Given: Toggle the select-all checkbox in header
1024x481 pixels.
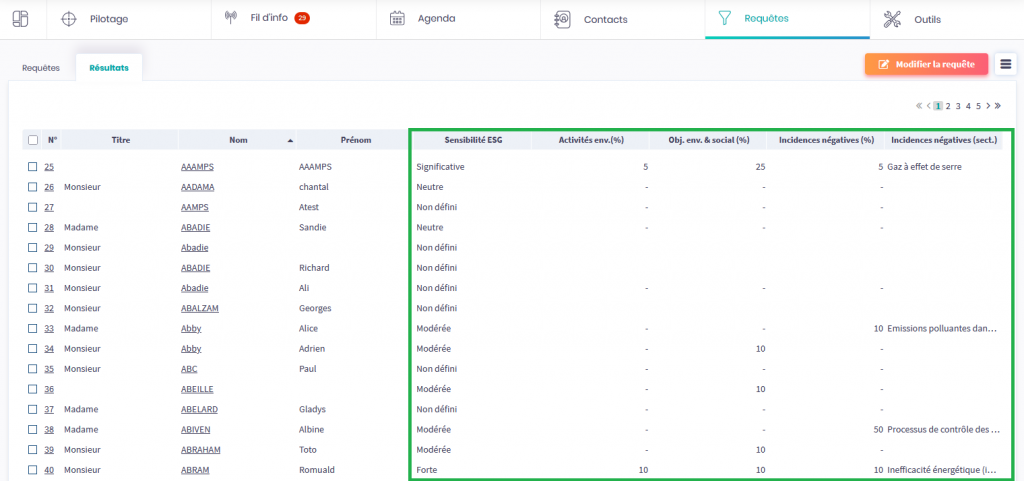Looking at the screenshot, I should tap(33, 140).
